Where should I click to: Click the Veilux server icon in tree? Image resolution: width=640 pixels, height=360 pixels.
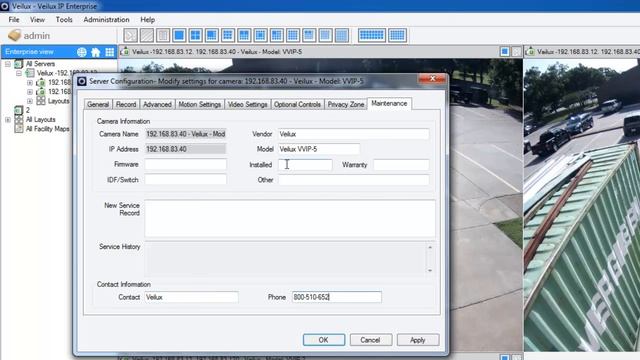30,73
